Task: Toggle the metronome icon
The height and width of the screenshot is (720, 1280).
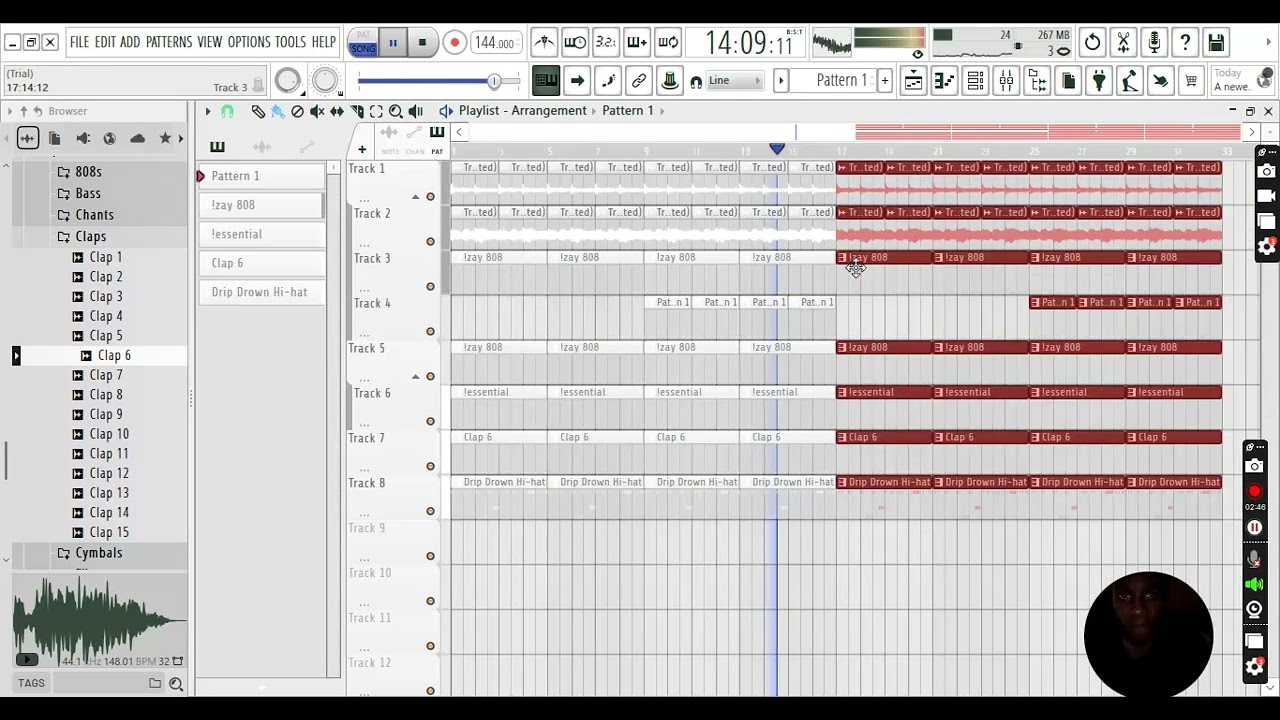Action: pyautogui.click(x=544, y=43)
